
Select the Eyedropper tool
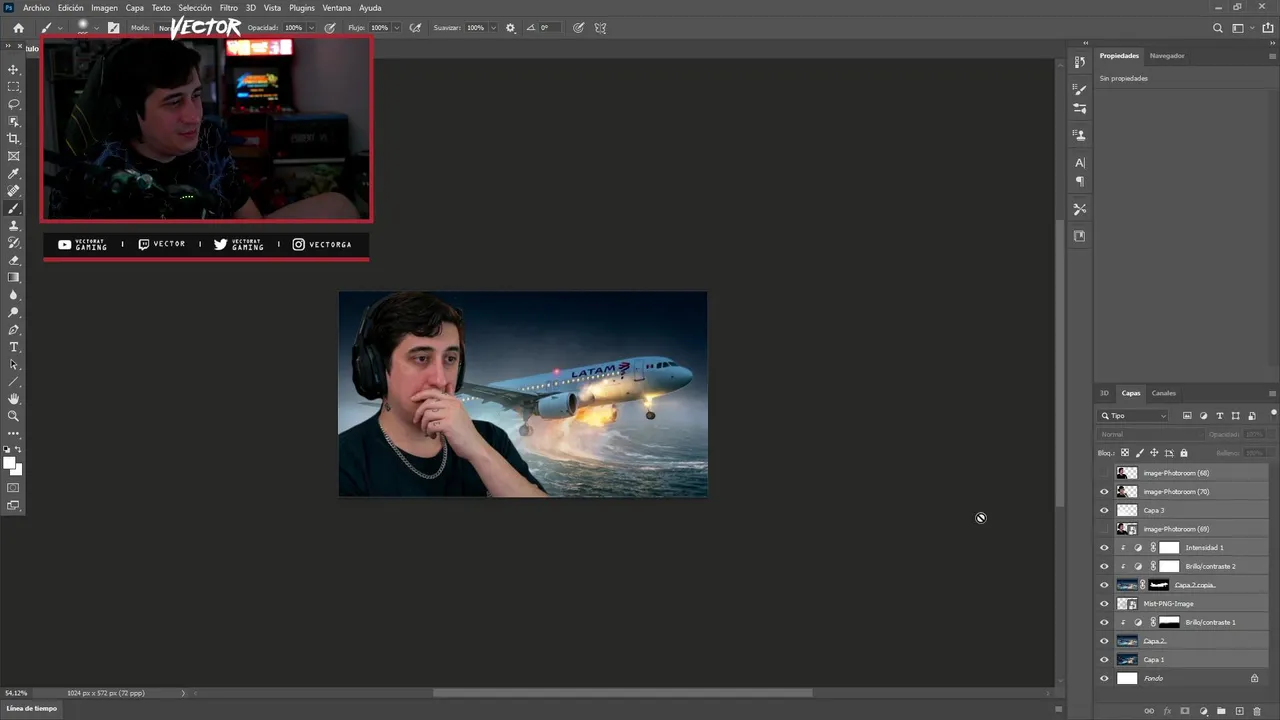tap(14, 174)
